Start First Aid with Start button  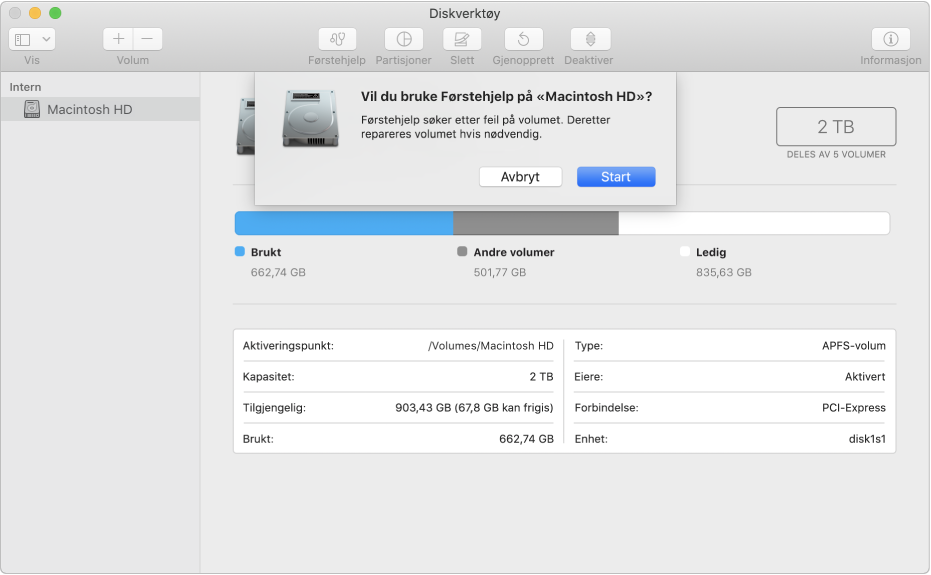[x=616, y=177]
